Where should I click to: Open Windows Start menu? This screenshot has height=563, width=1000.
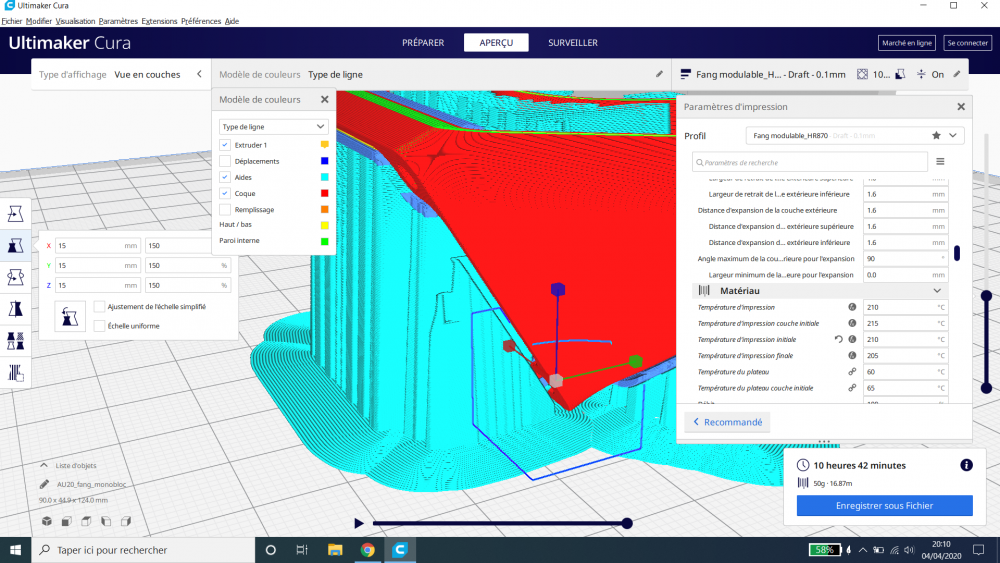15,550
